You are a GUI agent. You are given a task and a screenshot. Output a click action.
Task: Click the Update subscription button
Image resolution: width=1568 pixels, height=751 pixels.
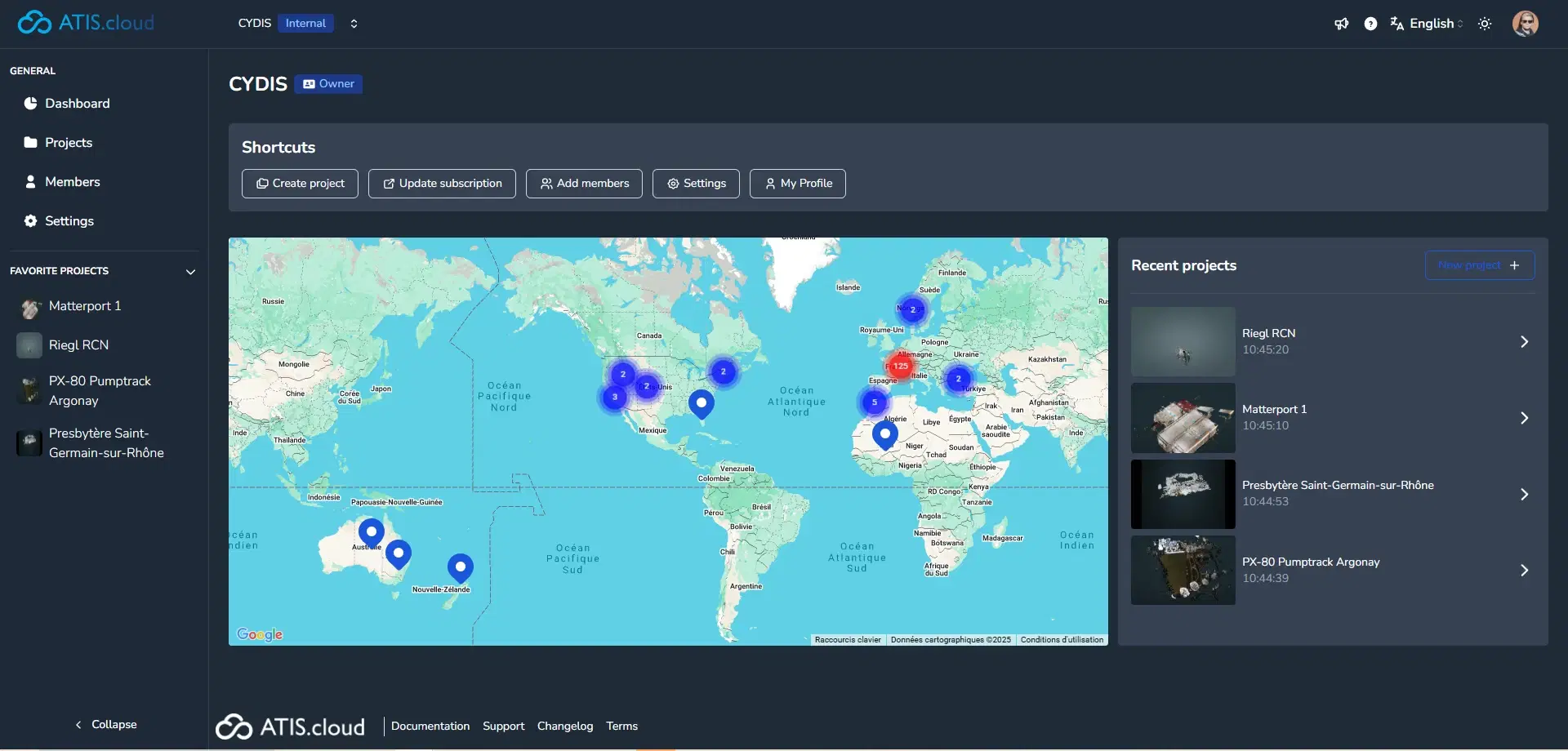[442, 184]
